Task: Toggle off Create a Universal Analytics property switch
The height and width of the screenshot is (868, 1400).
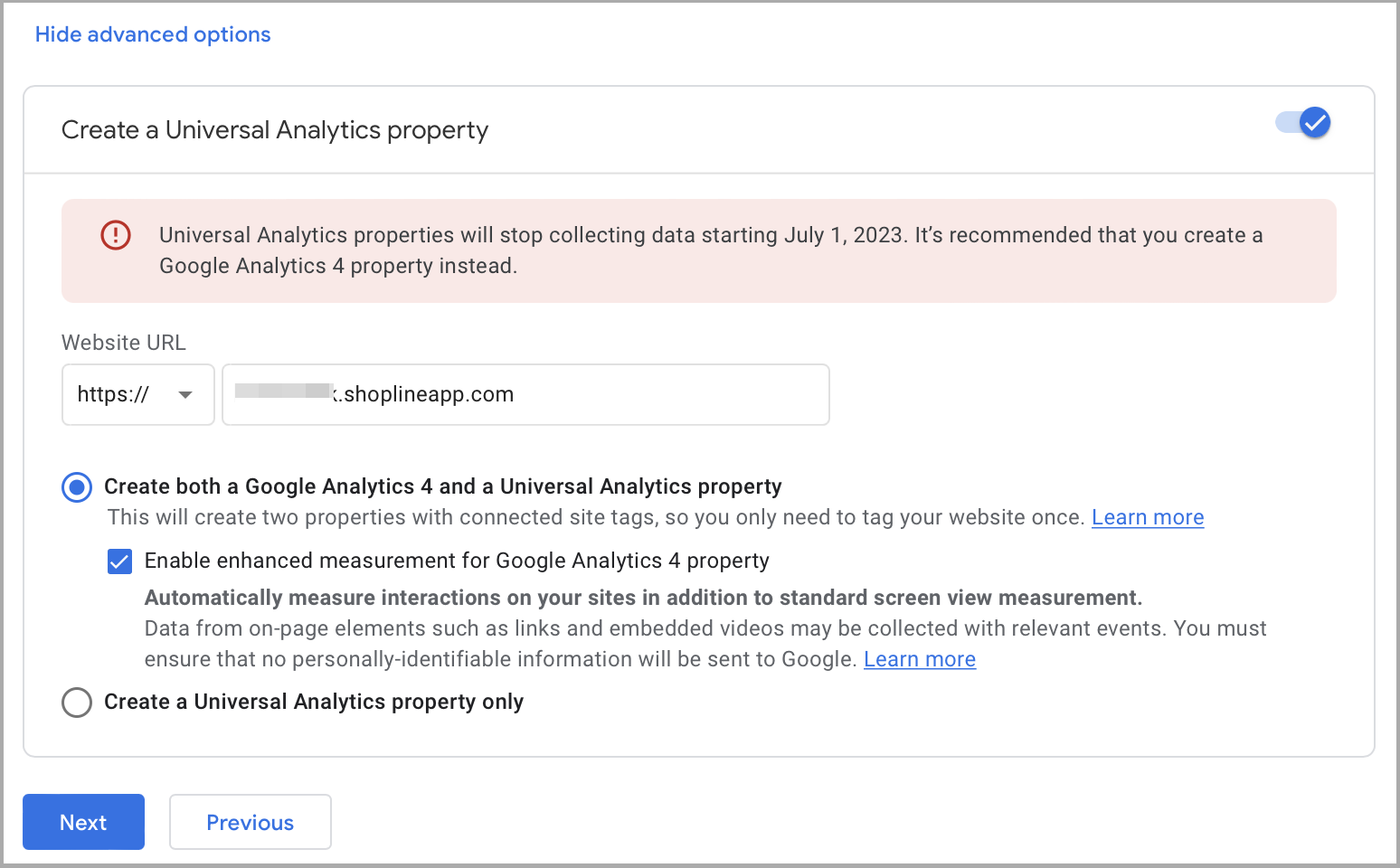Action: 1303,122
